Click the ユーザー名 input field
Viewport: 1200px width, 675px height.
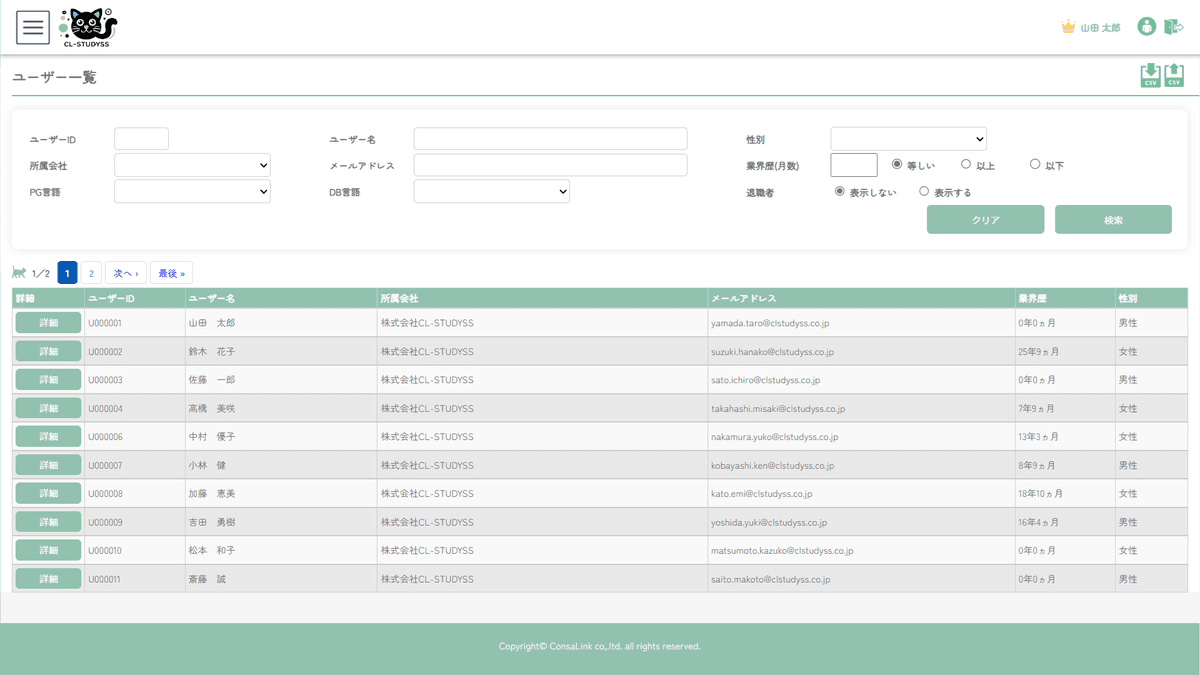[x=550, y=139]
